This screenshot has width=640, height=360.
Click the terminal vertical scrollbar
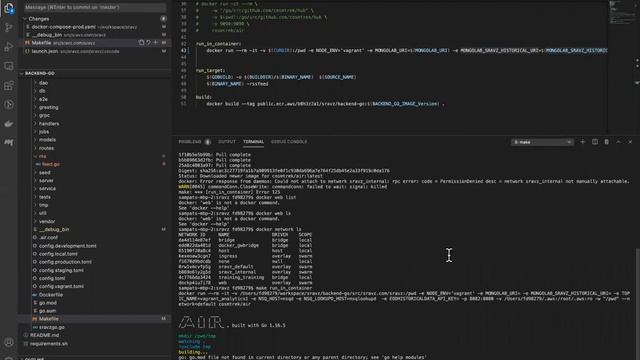coord(638,302)
